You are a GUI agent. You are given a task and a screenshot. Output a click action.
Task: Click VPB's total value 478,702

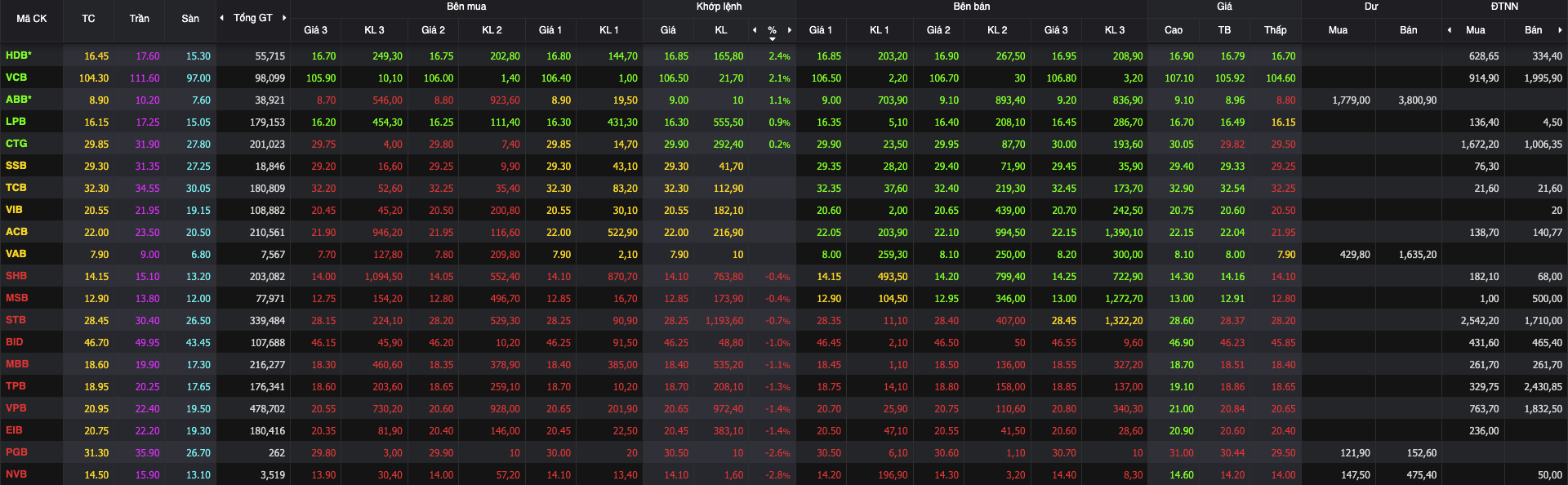[x=267, y=409]
